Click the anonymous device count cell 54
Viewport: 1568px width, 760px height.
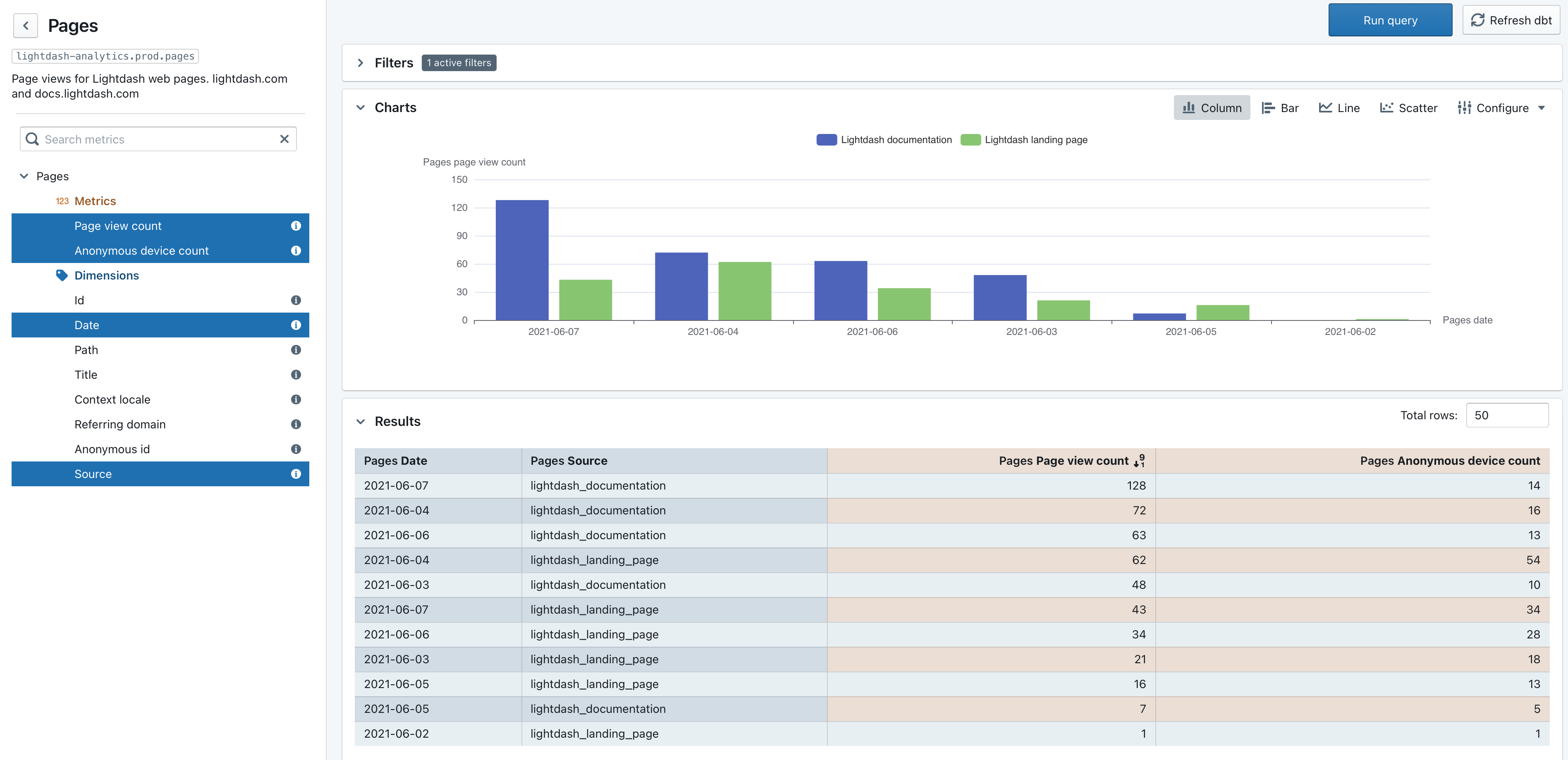pos(1353,560)
